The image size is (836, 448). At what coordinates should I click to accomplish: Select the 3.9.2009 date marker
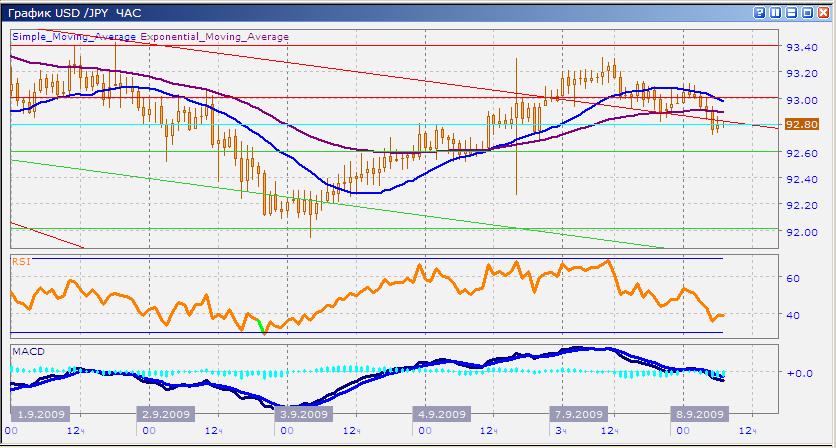[302, 414]
